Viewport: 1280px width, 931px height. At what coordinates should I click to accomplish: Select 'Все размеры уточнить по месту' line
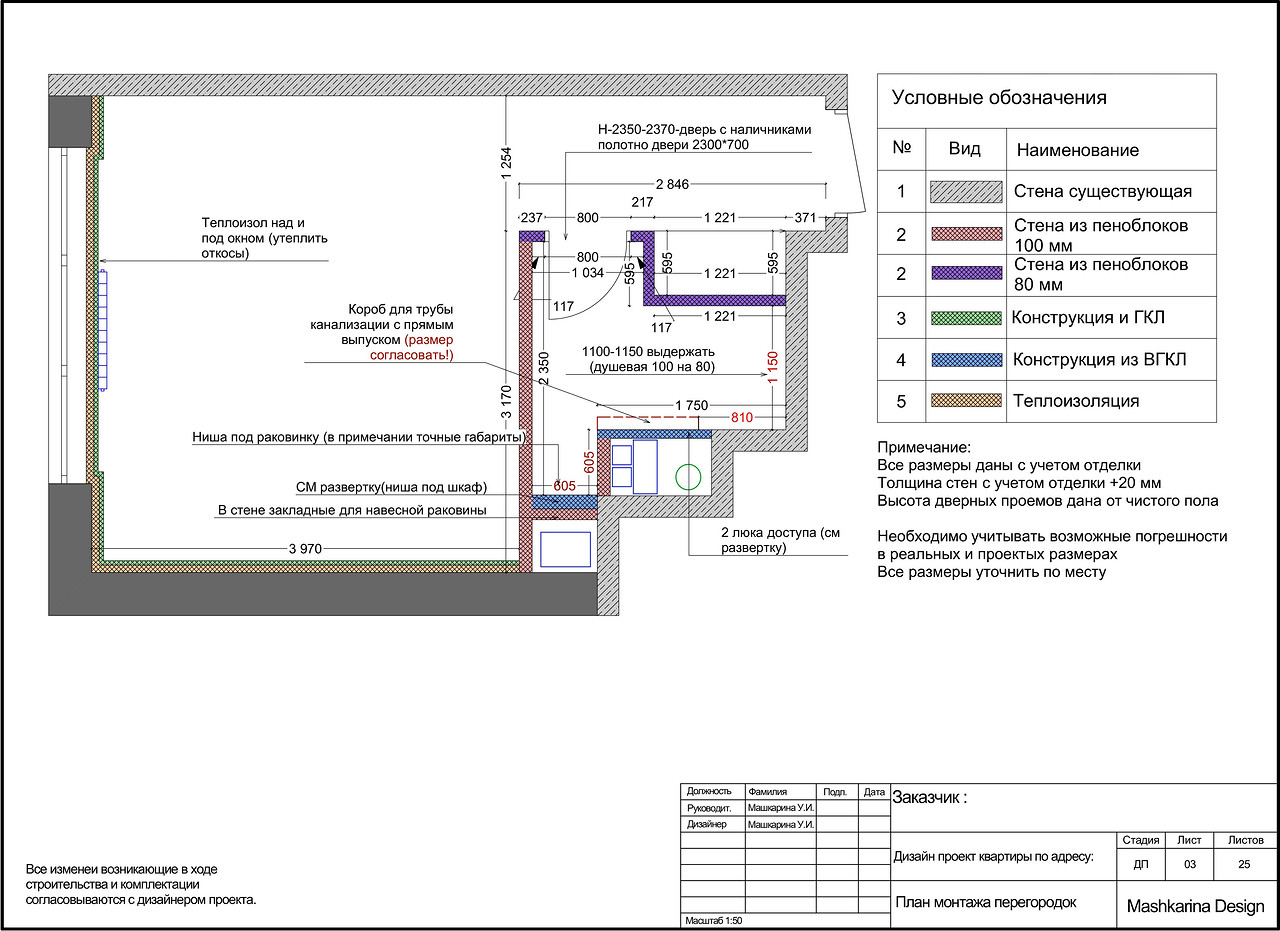991,572
